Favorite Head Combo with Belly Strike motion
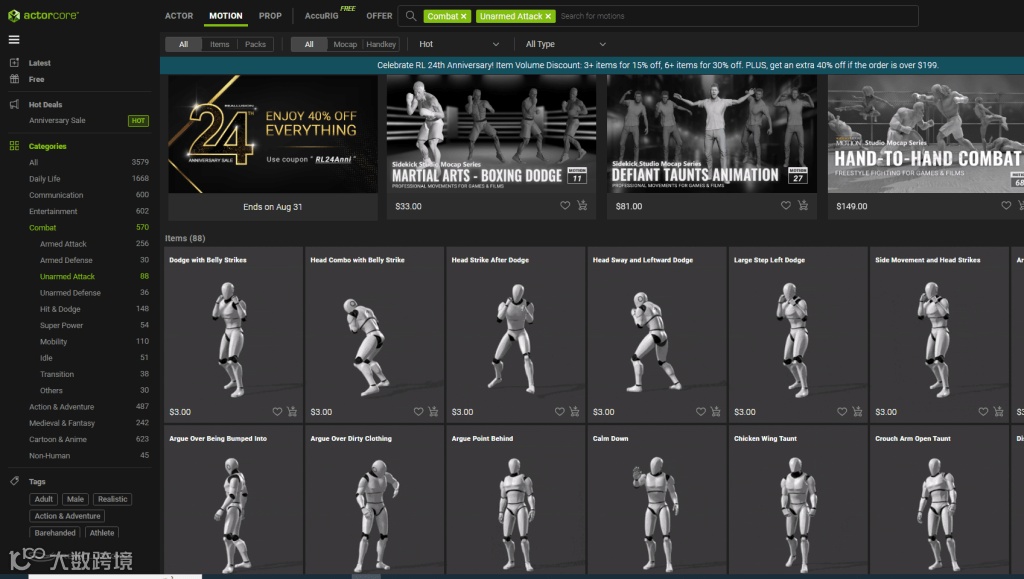 418,412
